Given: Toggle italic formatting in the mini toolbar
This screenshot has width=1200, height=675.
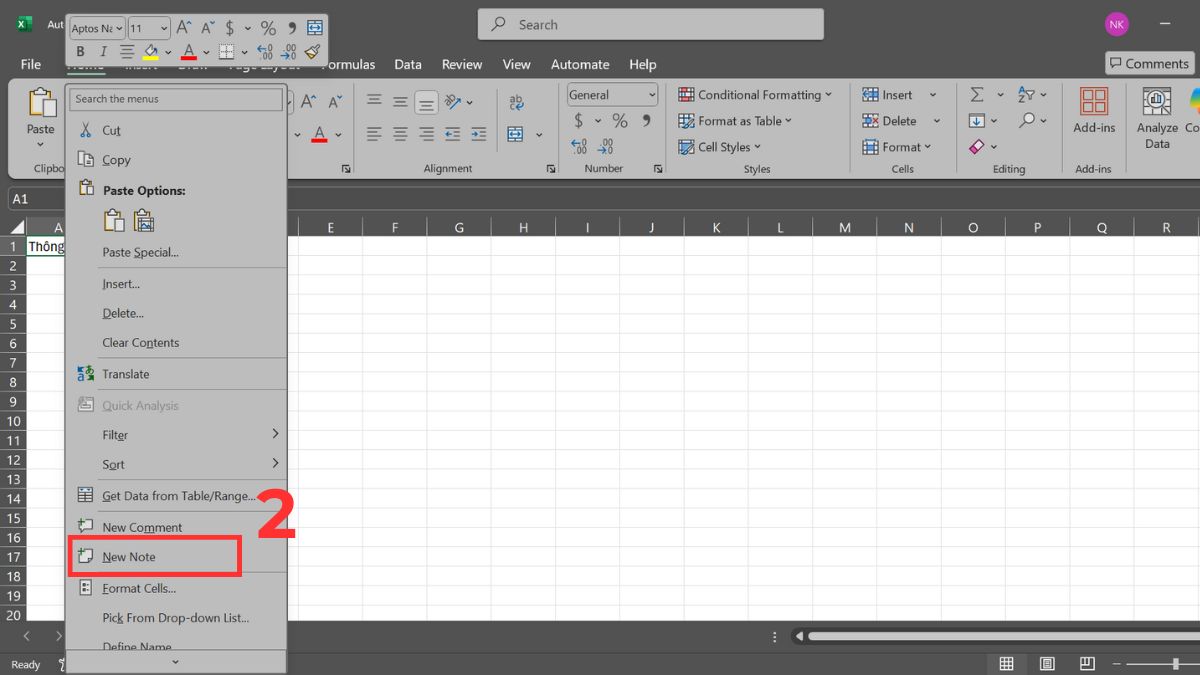Looking at the screenshot, I should pos(104,51).
